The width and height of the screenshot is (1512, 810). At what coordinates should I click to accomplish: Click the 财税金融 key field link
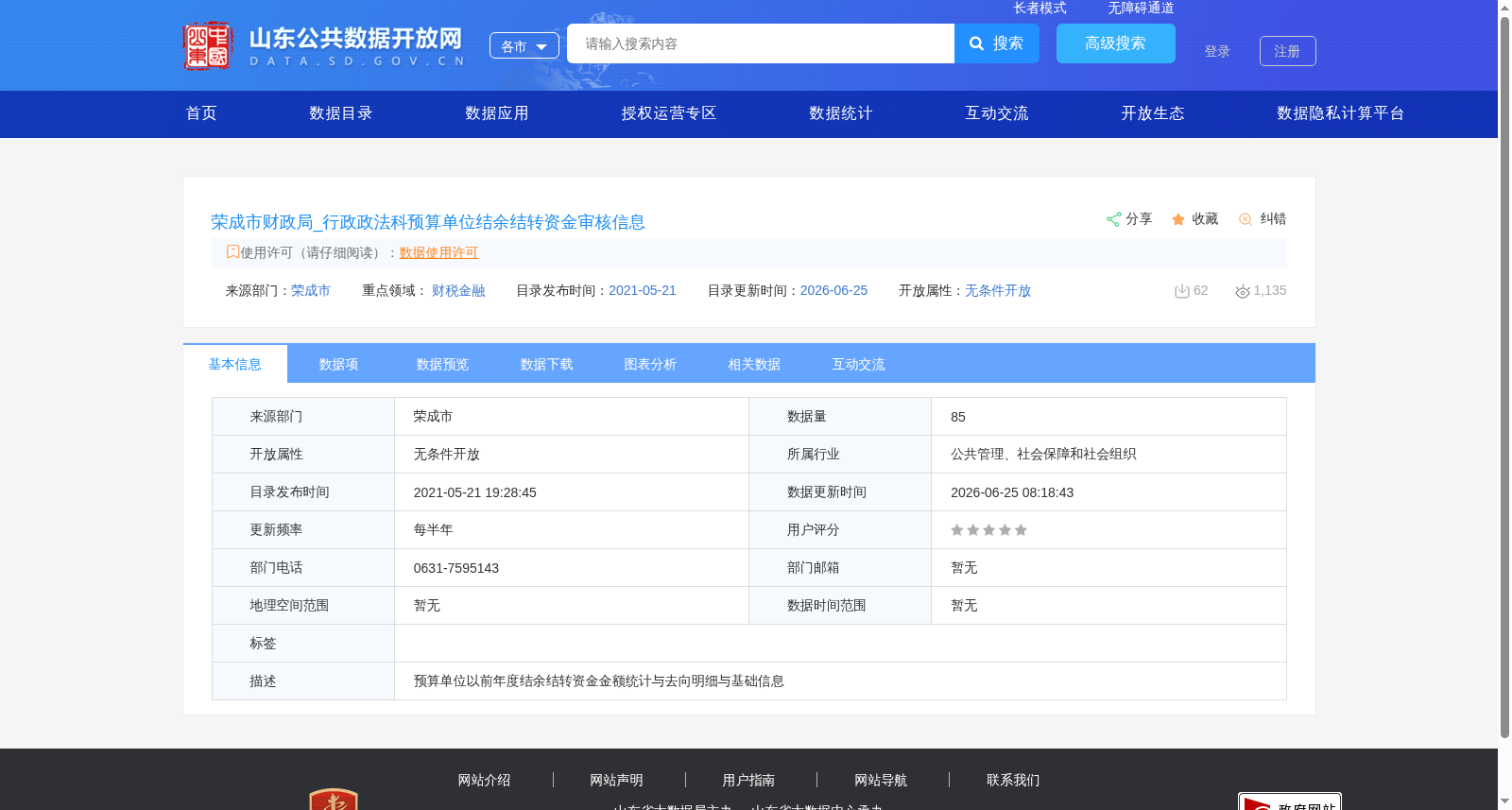458,290
